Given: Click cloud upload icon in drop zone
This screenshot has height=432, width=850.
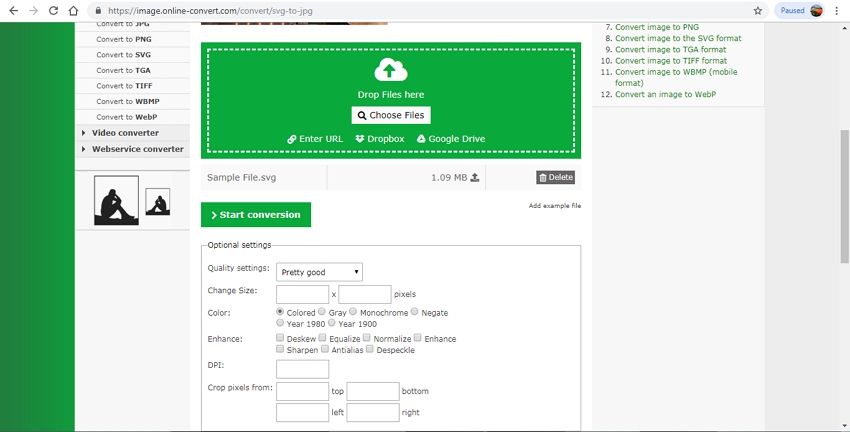Looking at the screenshot, I should 391,70.
